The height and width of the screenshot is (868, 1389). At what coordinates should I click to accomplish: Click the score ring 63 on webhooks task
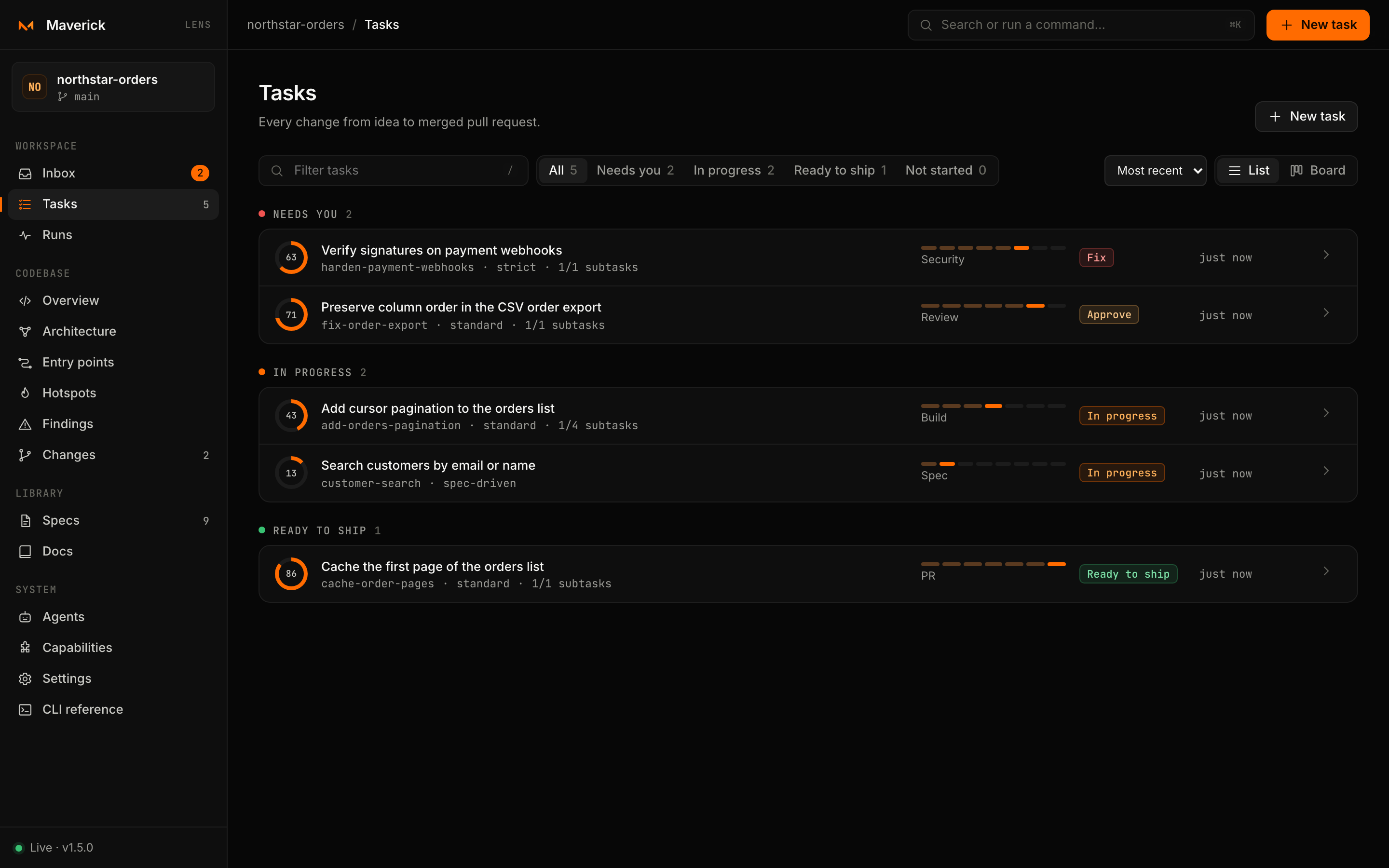click(291, 257)
